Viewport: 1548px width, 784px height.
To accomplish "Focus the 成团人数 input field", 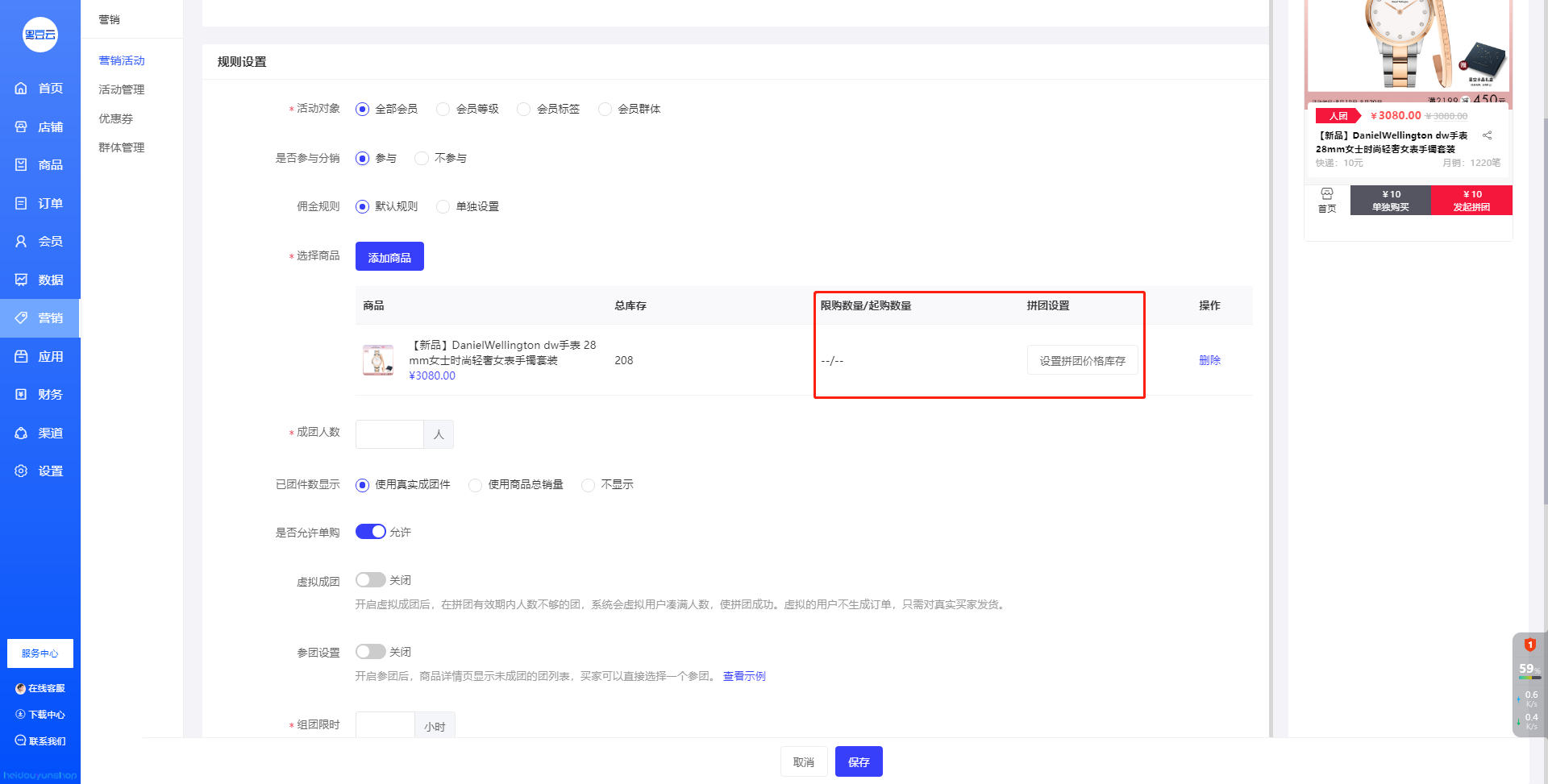I will point(390,434).
